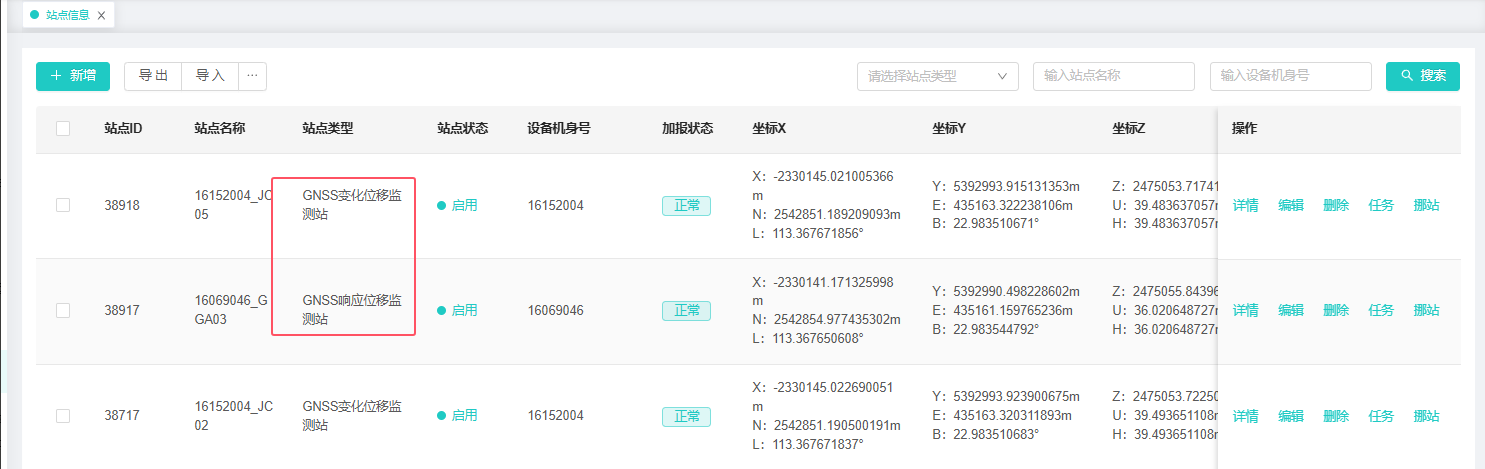Click 编辑 for station 38917
This screenshot has height=469, width=1485.
1291,311
